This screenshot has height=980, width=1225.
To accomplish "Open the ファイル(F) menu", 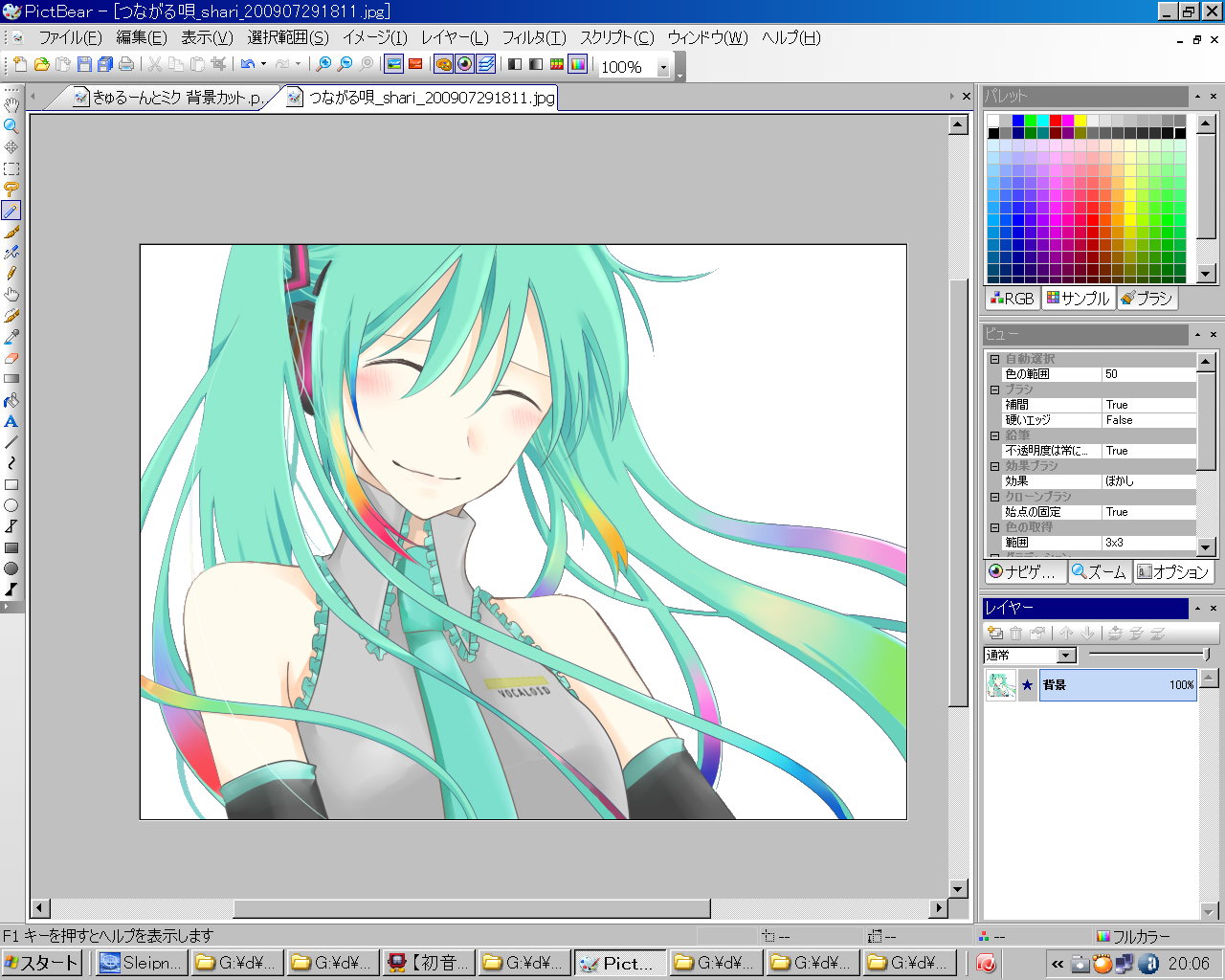I will tap(70, 37).
